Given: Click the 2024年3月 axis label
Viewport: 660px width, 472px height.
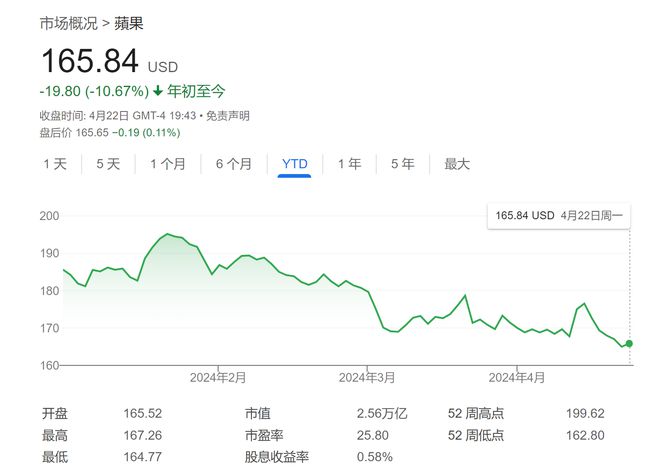Looking at the screenshot, I should point(367,377).
